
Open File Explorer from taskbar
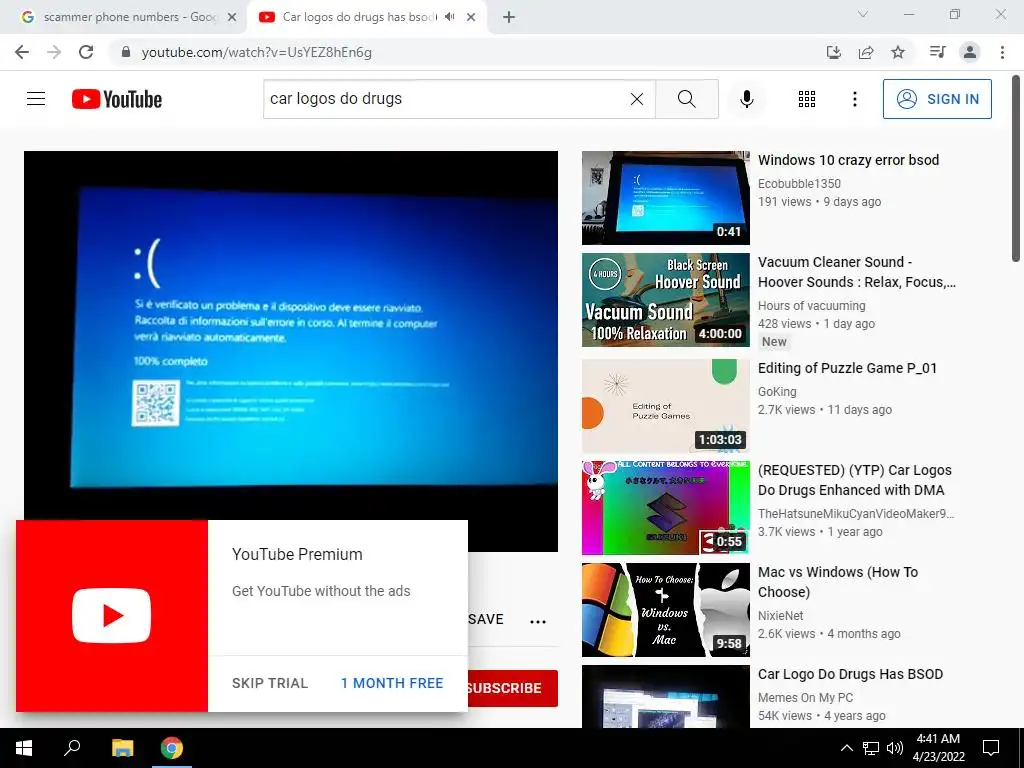(x=122, y=748)
